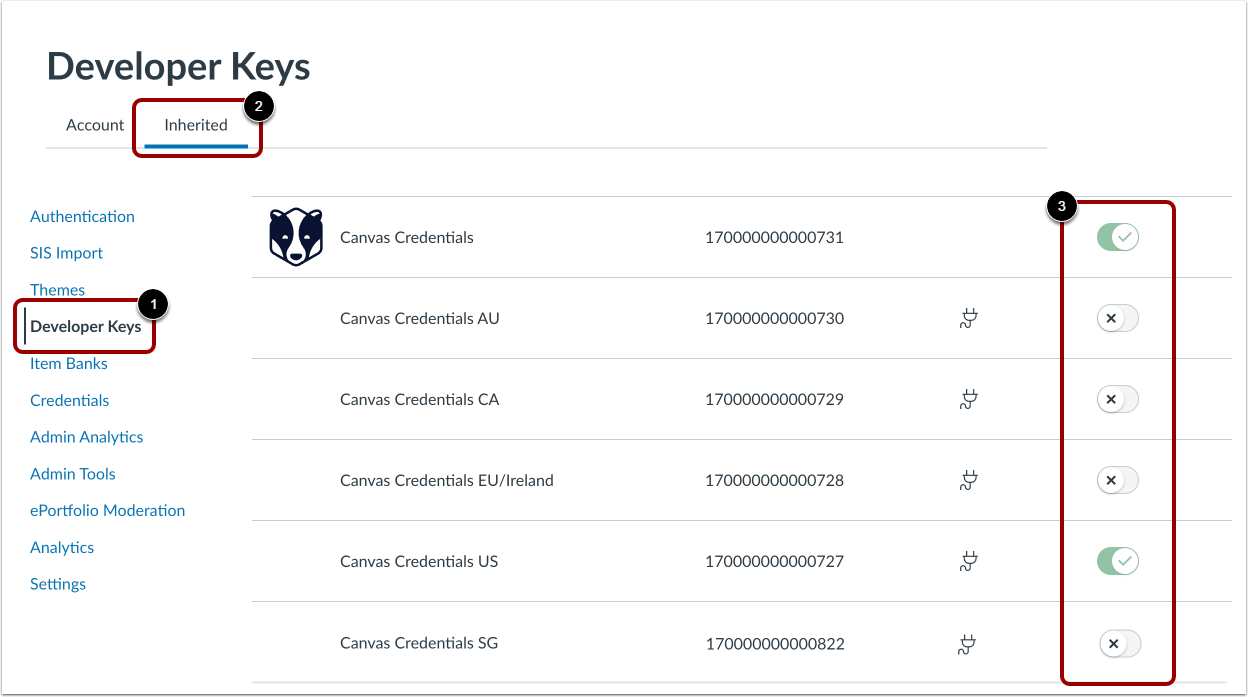The height and width of the screenshot is (697, 1248).
Task: Open ePortfolio Moderation link
Action: click(107, 510)
